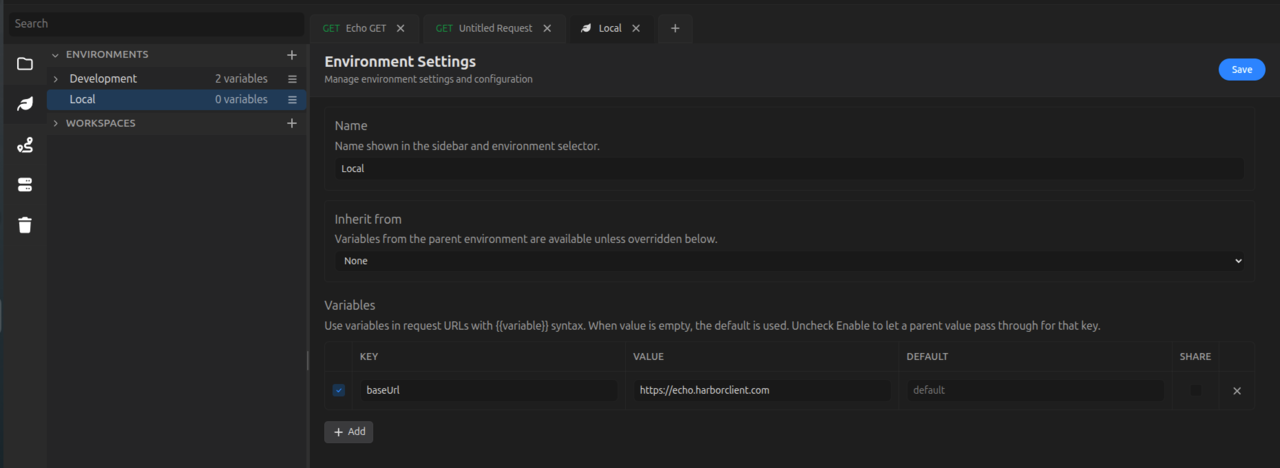The width and height of the screenshot is (1280, 468).
Task: Click the KEY column header
Action: tap(369, 357)
